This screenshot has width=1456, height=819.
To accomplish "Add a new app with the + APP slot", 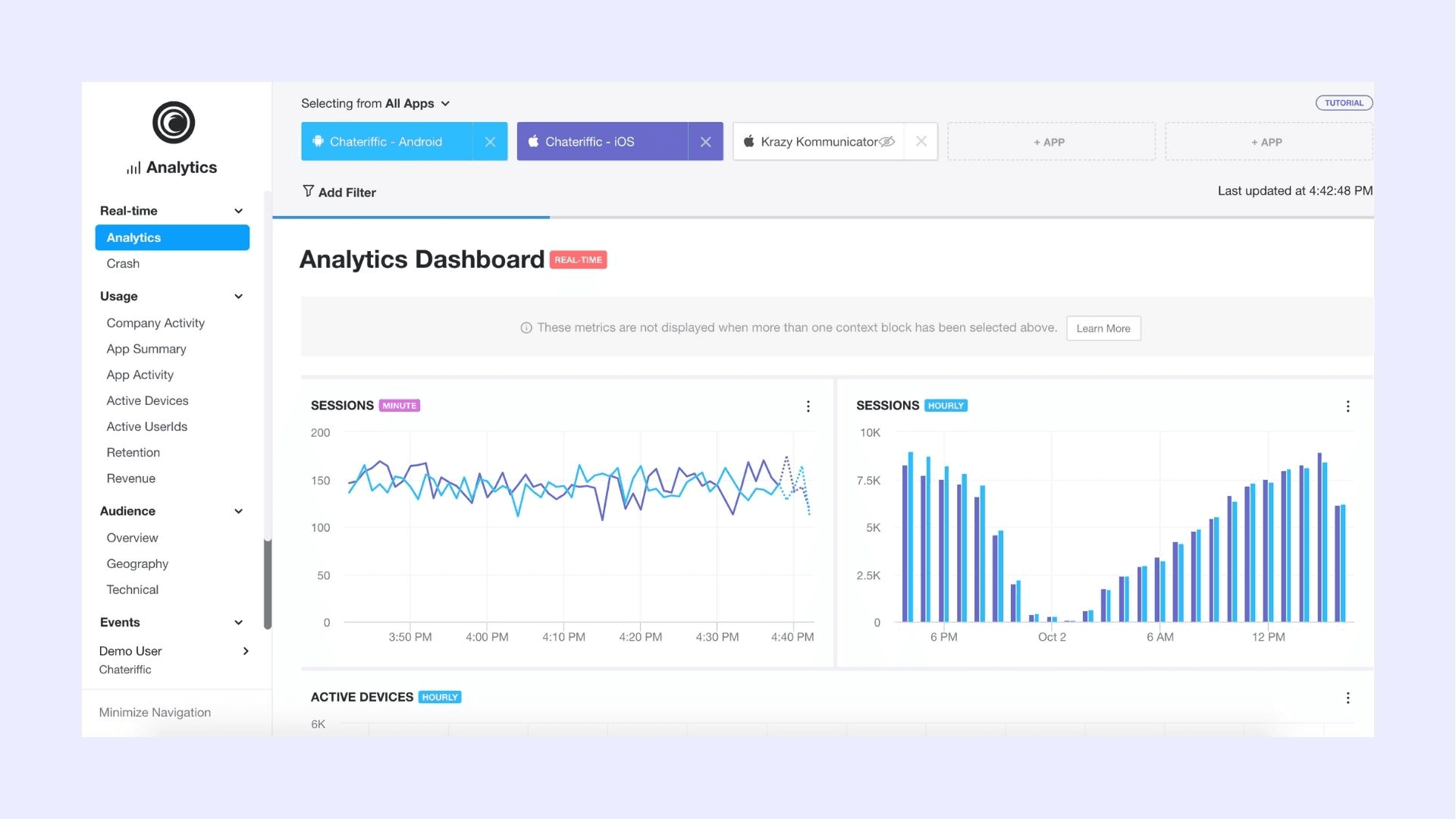I will [1051, 141].
